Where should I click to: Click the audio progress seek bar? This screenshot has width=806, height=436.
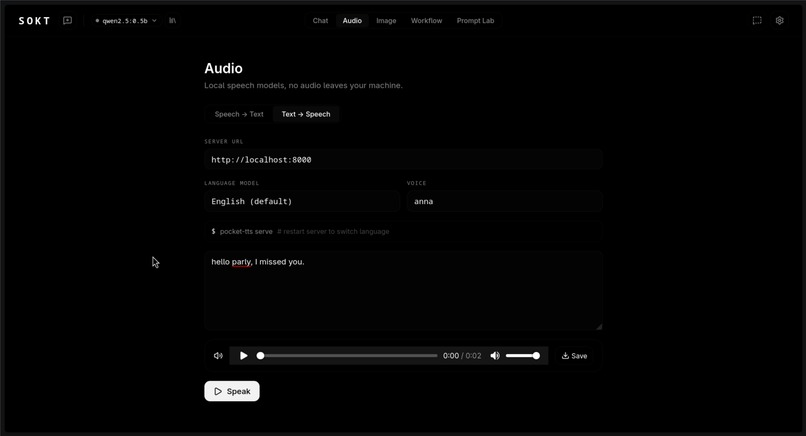tap(349, 355)
